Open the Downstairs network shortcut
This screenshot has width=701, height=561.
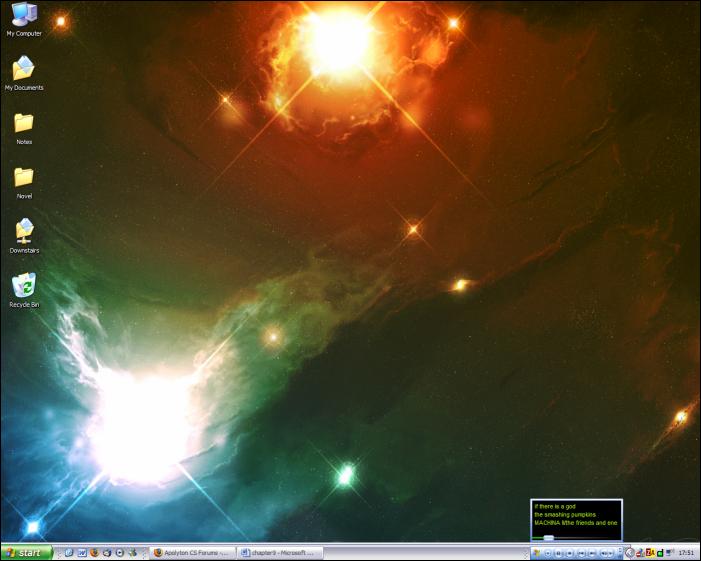coord(23,232)
